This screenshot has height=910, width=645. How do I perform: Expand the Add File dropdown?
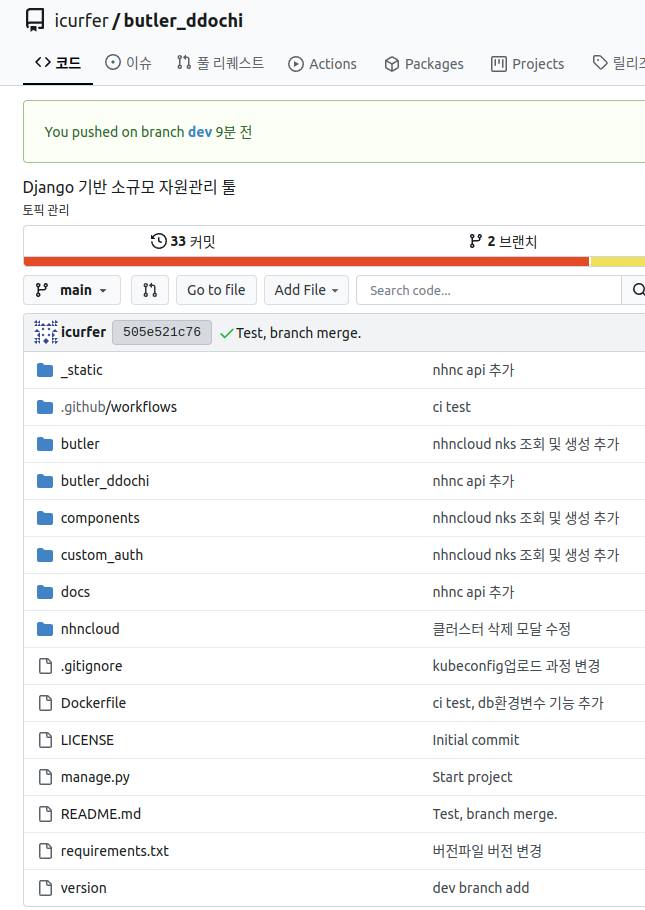[x=306, y=290]
